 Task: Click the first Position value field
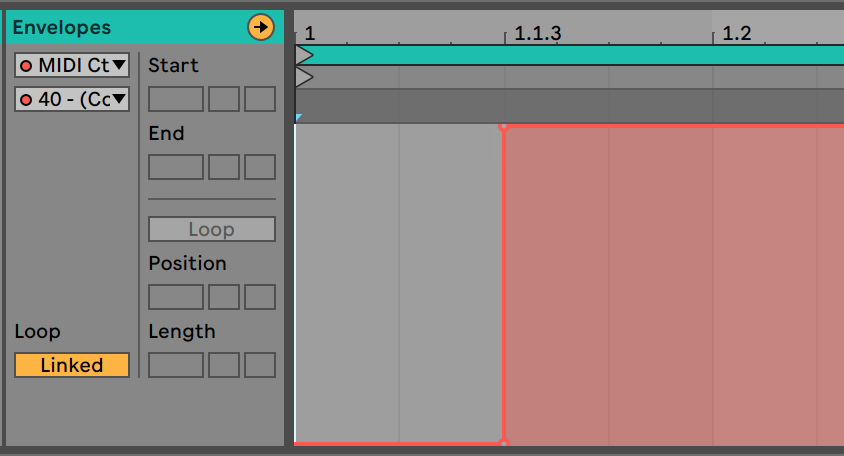176,297
